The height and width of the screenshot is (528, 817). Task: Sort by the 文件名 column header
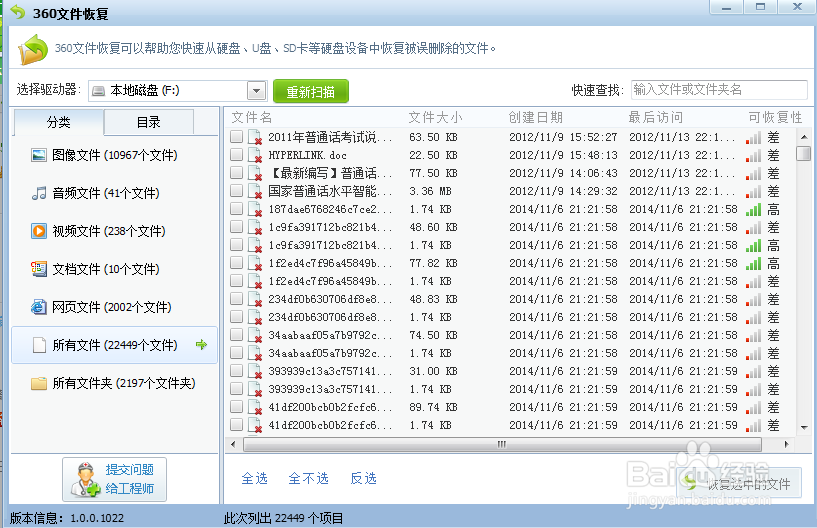point(252,117)
